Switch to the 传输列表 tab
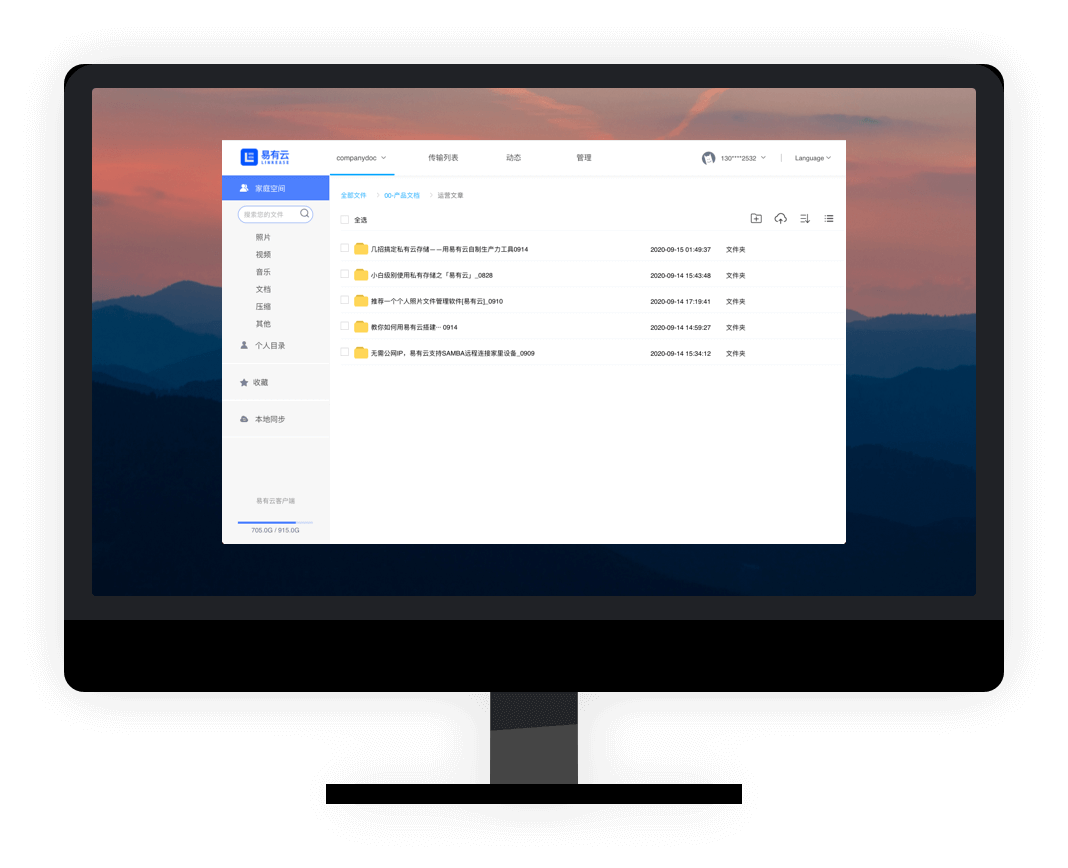This screenshot has height=868, width=1068. click(443, 158)
